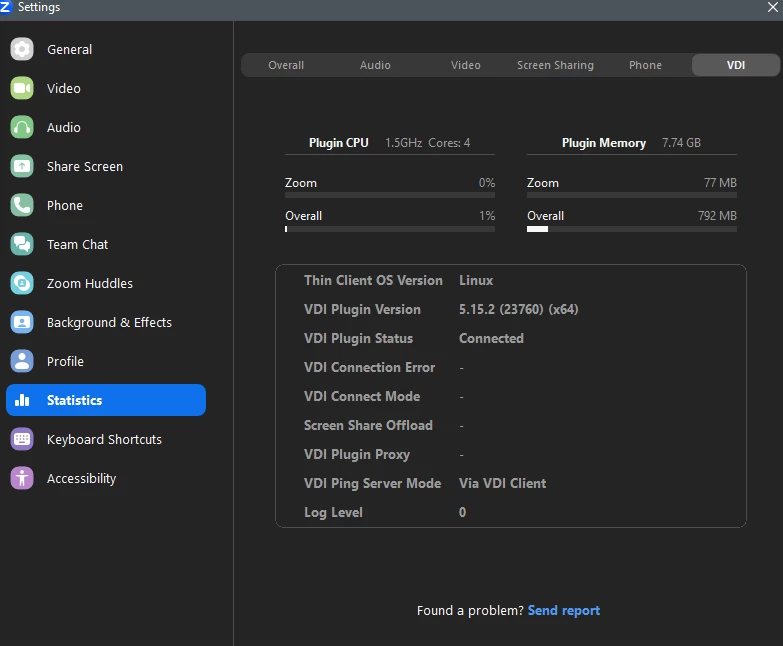Open Share Screen settings label
Viewport: 783px width, 646px height.
click(x=85, y=166)
